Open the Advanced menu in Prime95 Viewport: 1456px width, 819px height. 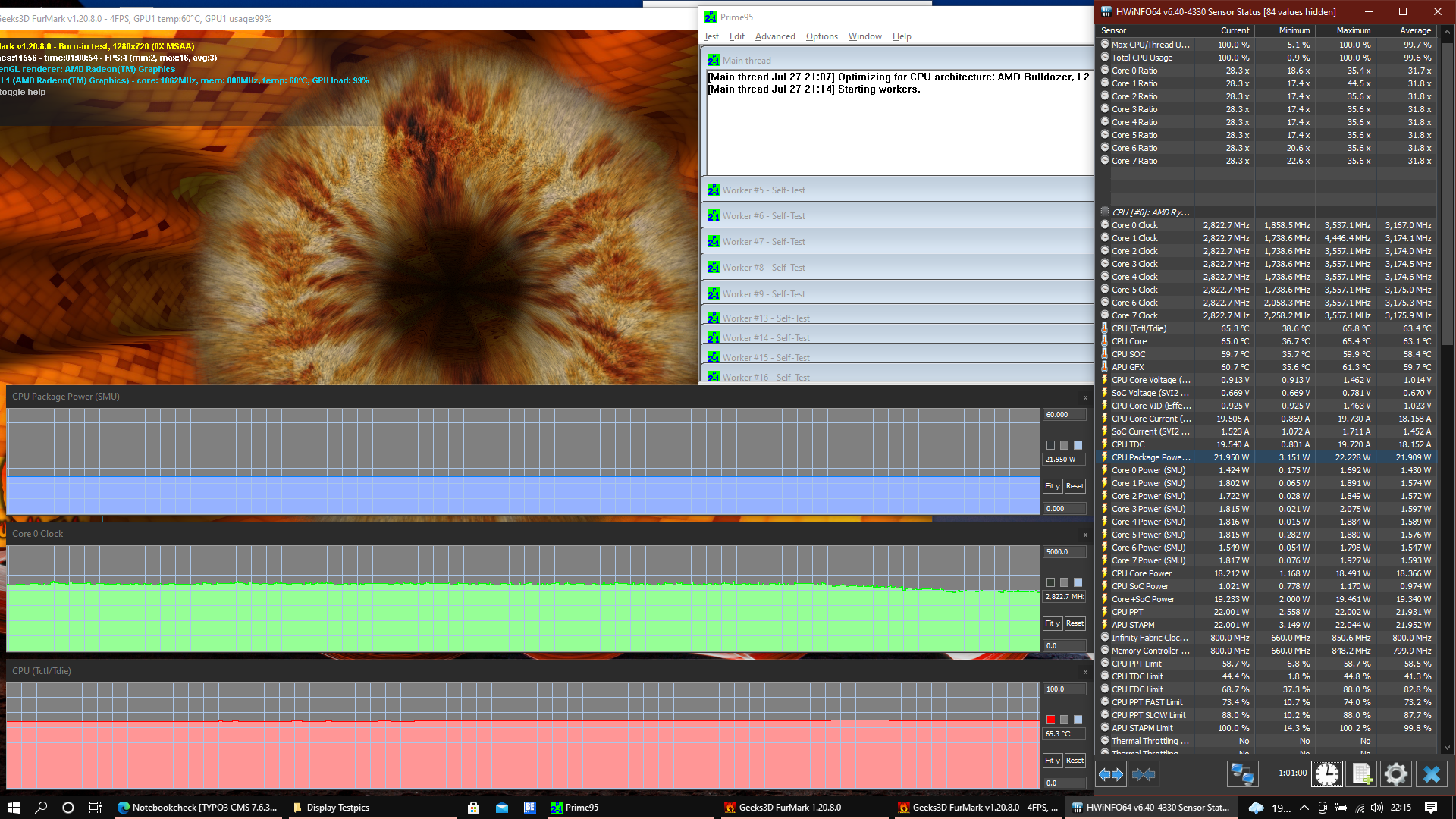click(x=774, y=36)
